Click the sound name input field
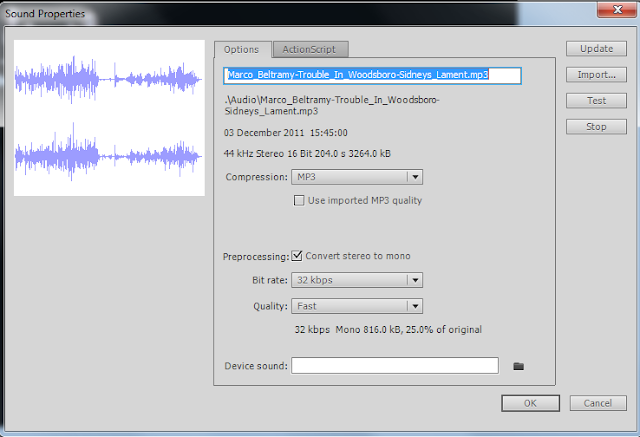Screen dimensions: 640x437 (x=372, y=75)
